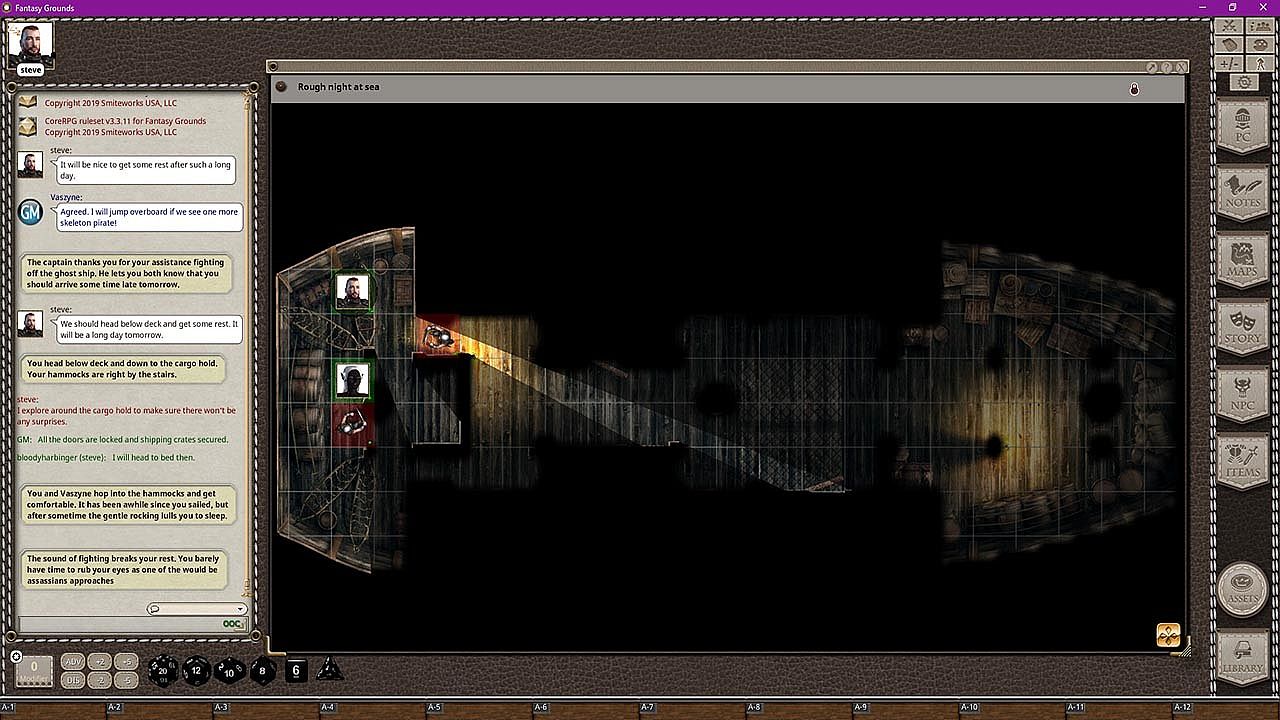This screenshot has width=1280, height=720.
Task: Click the modifier box showing 0
Action: coord(34,670)
